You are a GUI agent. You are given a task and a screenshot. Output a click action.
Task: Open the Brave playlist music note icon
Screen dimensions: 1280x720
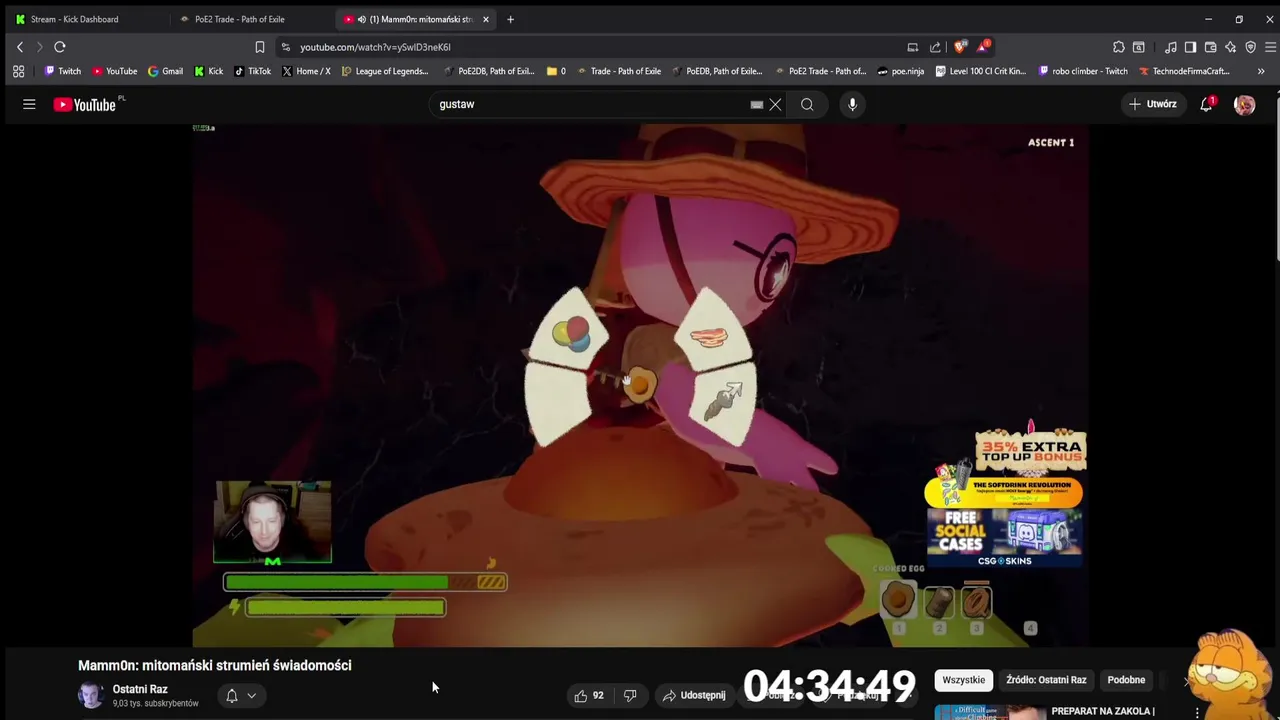pos(1171,47)
